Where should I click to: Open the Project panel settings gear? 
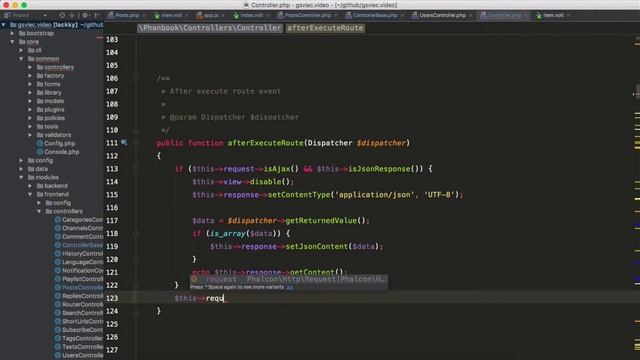coord(85,15)
